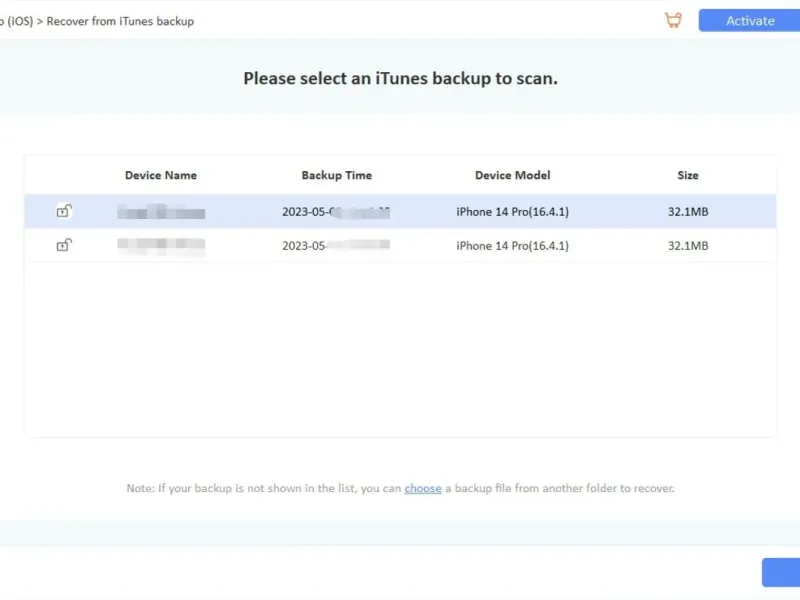Click the 32.1MB size in the second row
This screenshot has height=600, width=800.
pos(687,246)
